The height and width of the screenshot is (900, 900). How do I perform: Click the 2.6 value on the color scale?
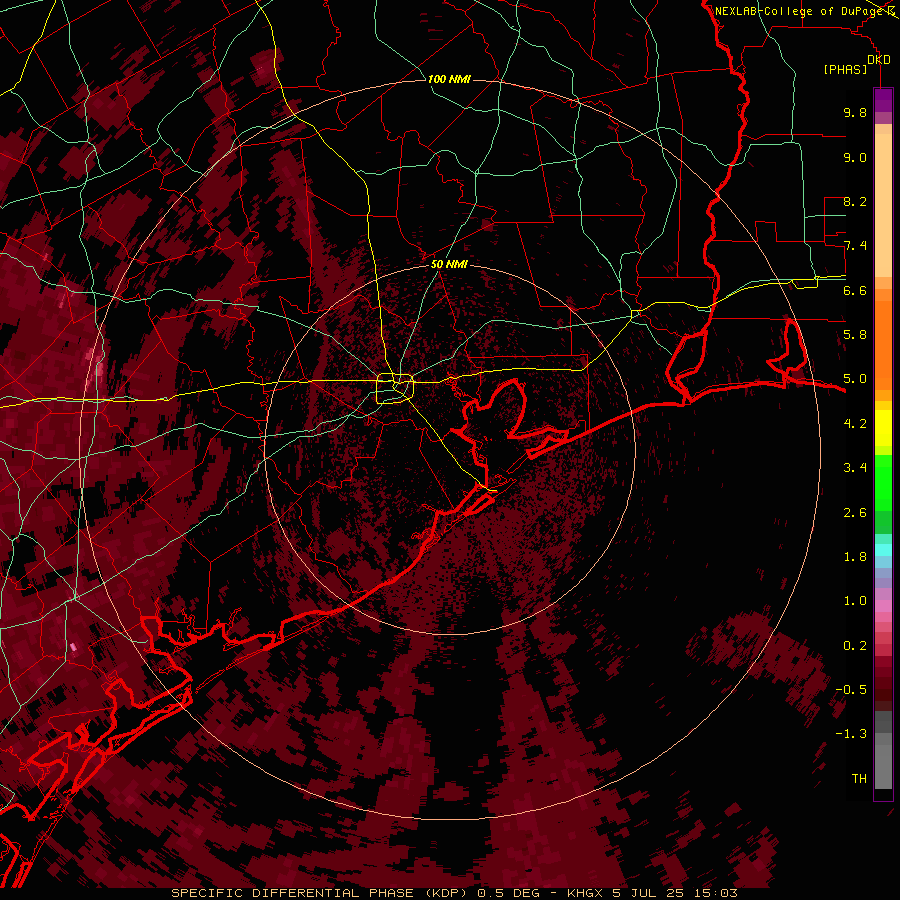(855, 513)
